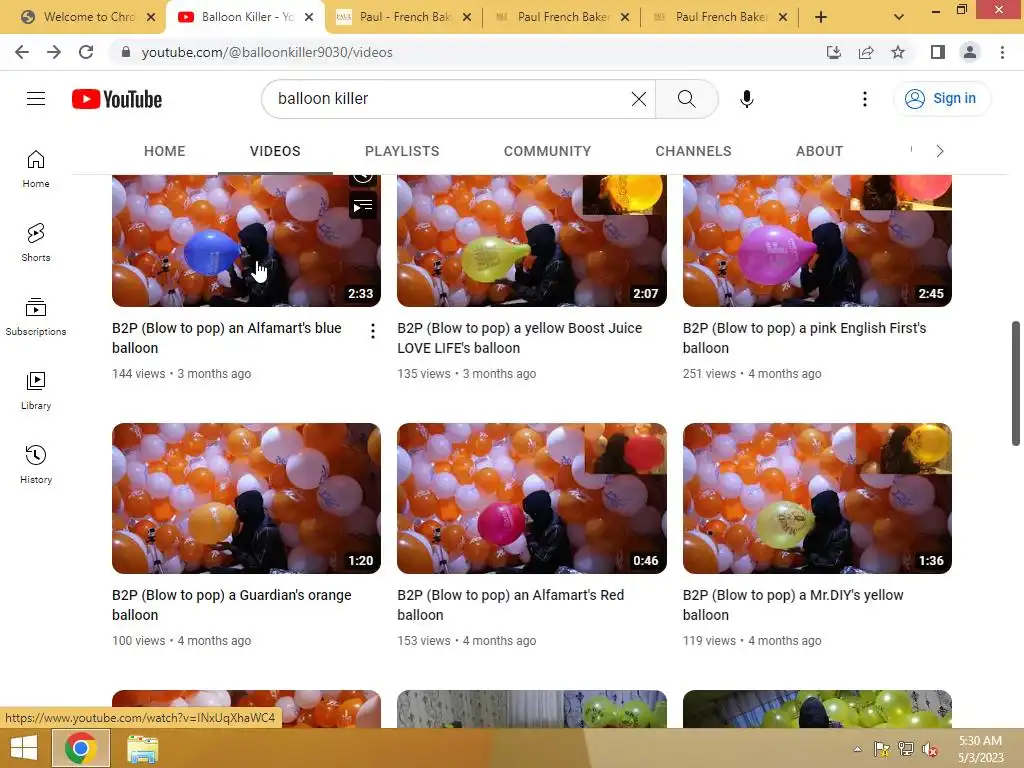Image resolution: width=1024 pixels, height=768 pixels.
Task: Open the CHANNELS tab
Action: coord(694,151)
